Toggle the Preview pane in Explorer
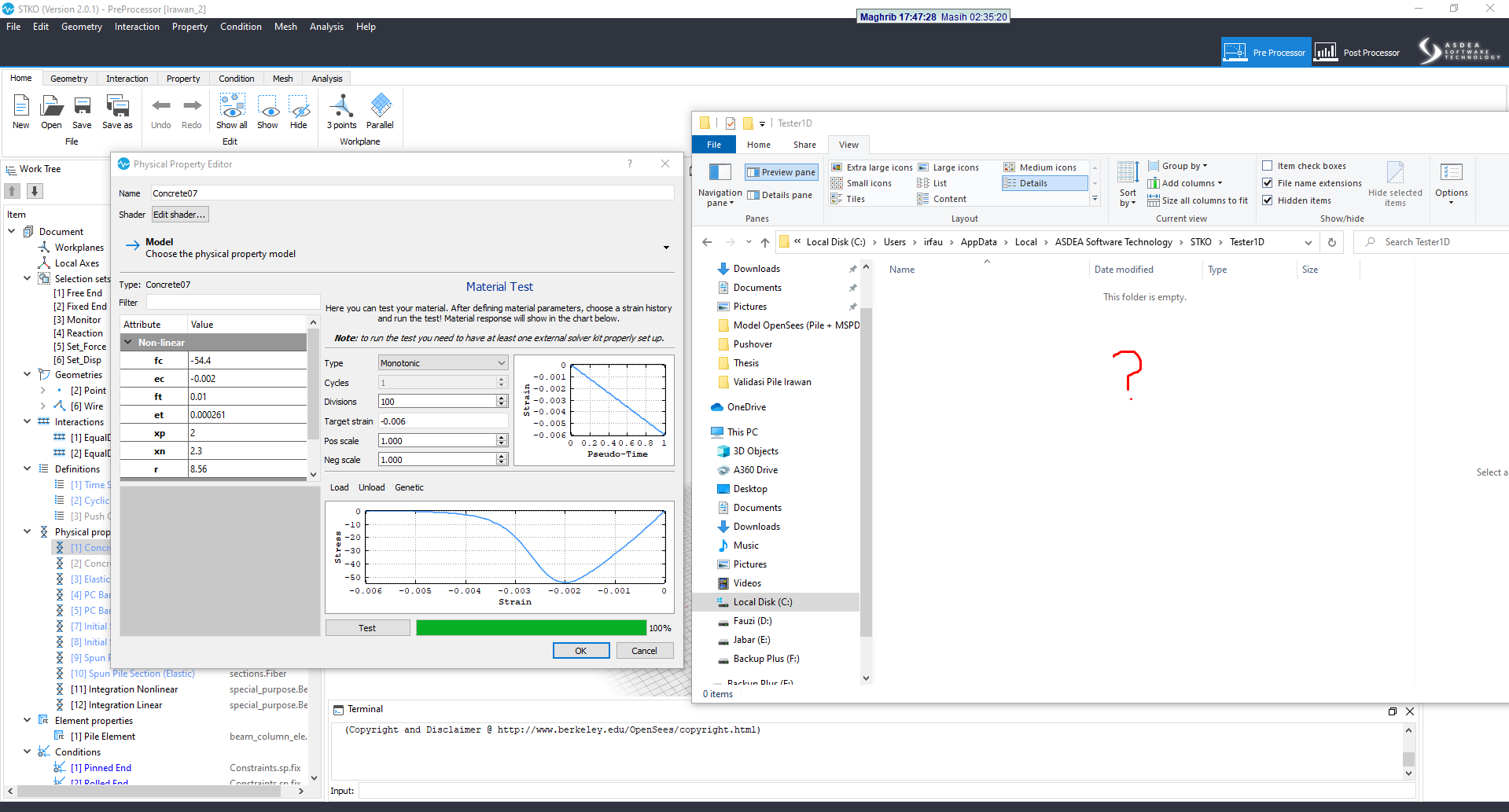This screenshot has height=812, width=1509. (781, 172)
